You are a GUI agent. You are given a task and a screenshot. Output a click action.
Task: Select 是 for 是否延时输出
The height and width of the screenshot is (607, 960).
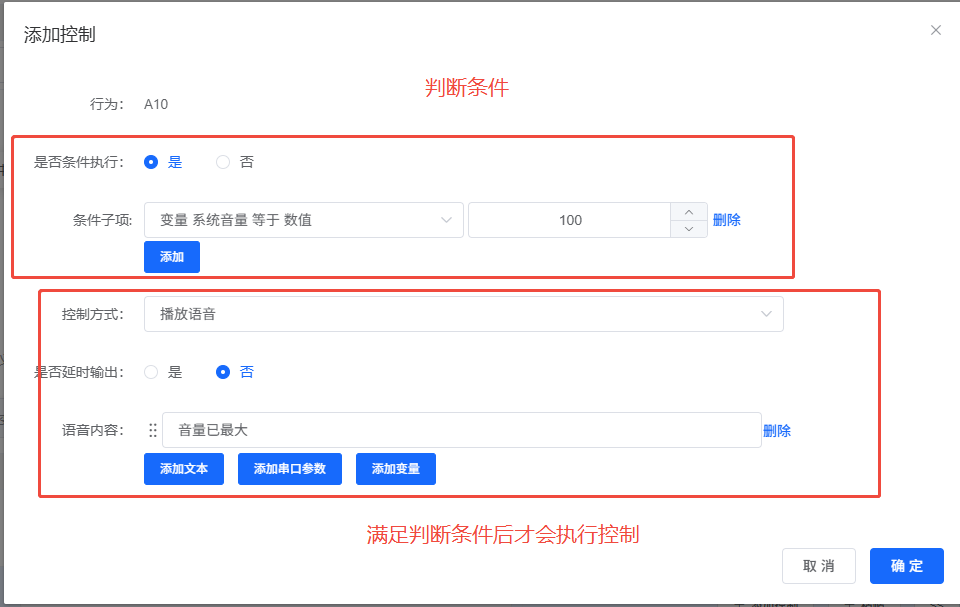point(153,371)
